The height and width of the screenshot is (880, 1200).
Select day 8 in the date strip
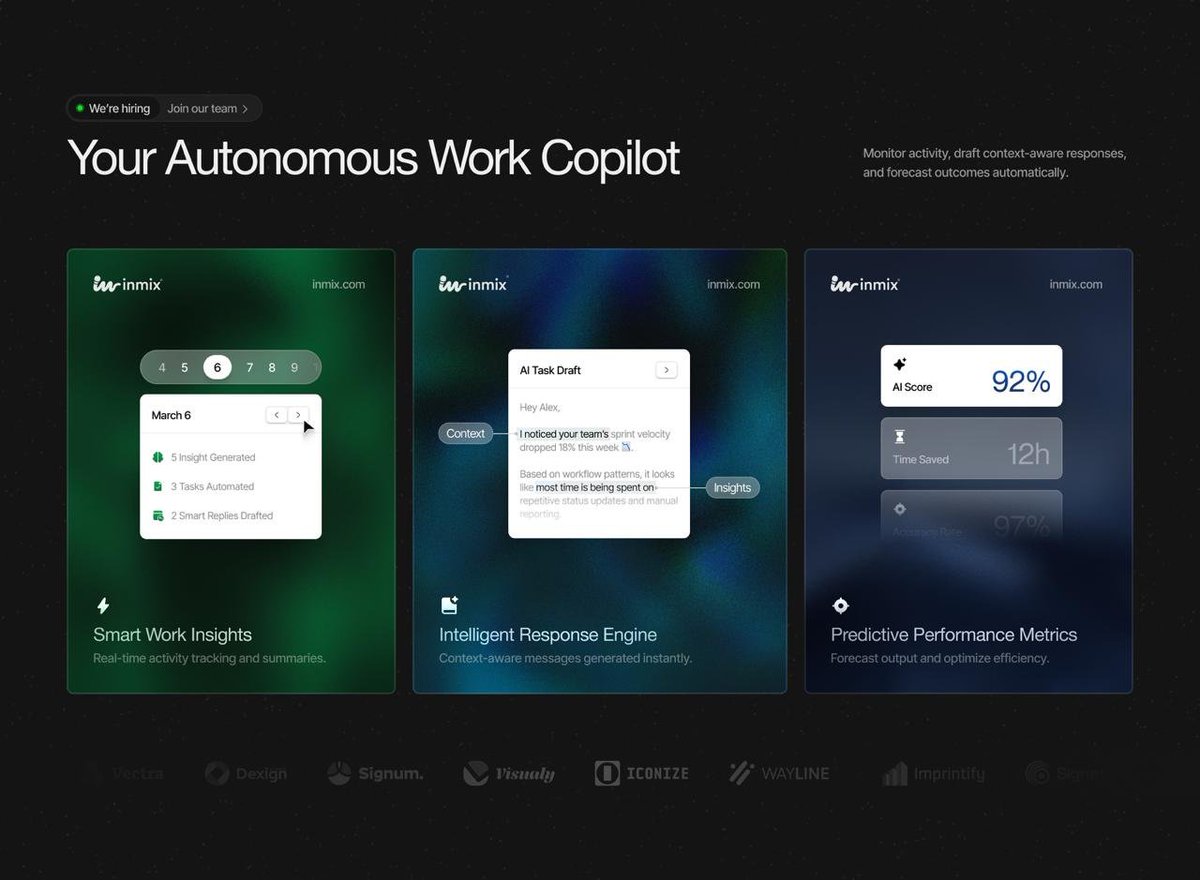pos(272,367)
